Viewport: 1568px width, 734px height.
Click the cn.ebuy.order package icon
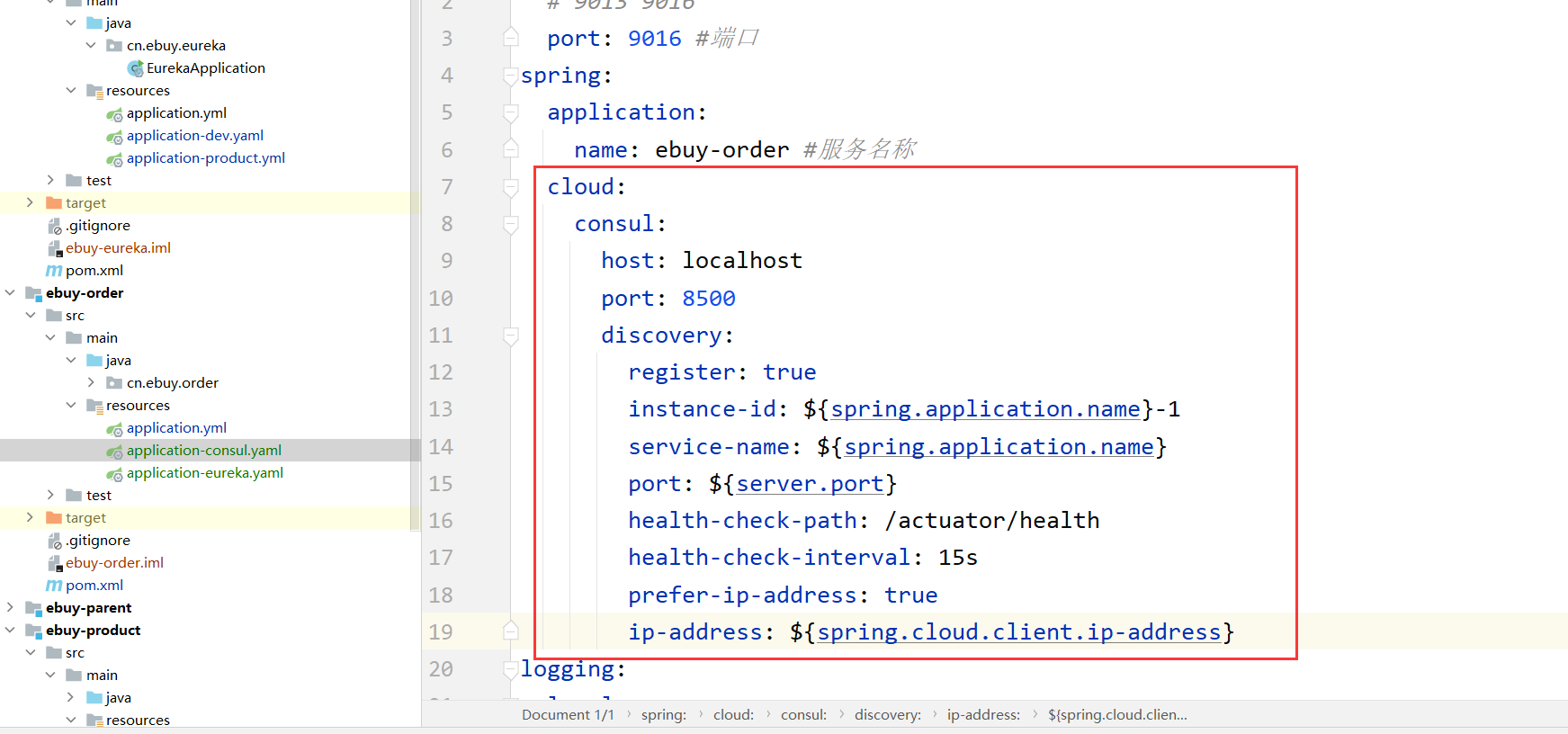tap(114, 383)
